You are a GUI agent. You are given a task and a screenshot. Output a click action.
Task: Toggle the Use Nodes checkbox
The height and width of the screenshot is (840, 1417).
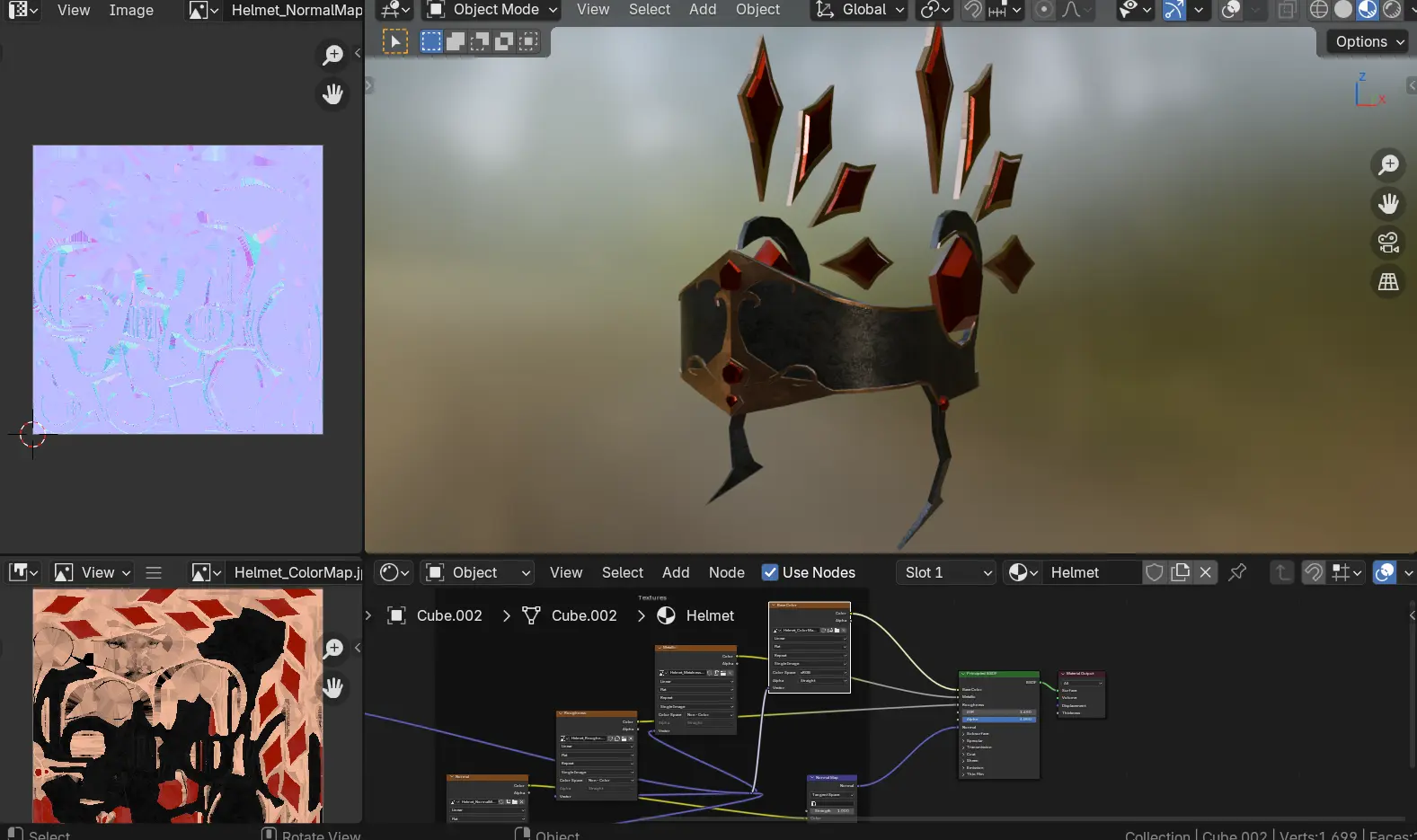coord(770,572)
